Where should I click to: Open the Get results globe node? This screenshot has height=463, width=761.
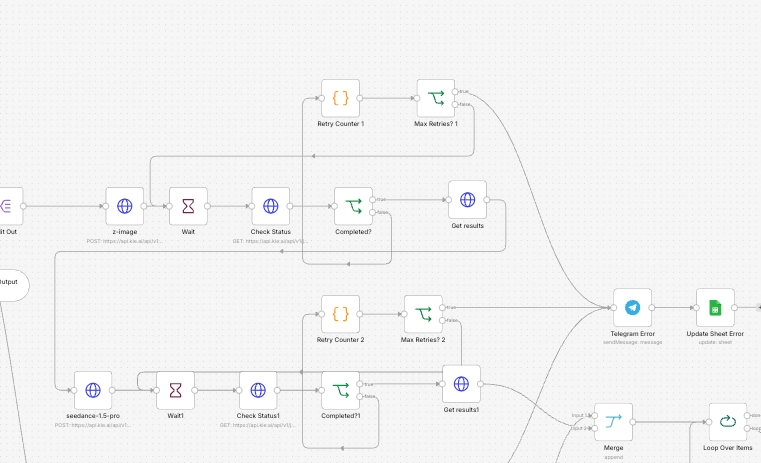tap(467, 200)
